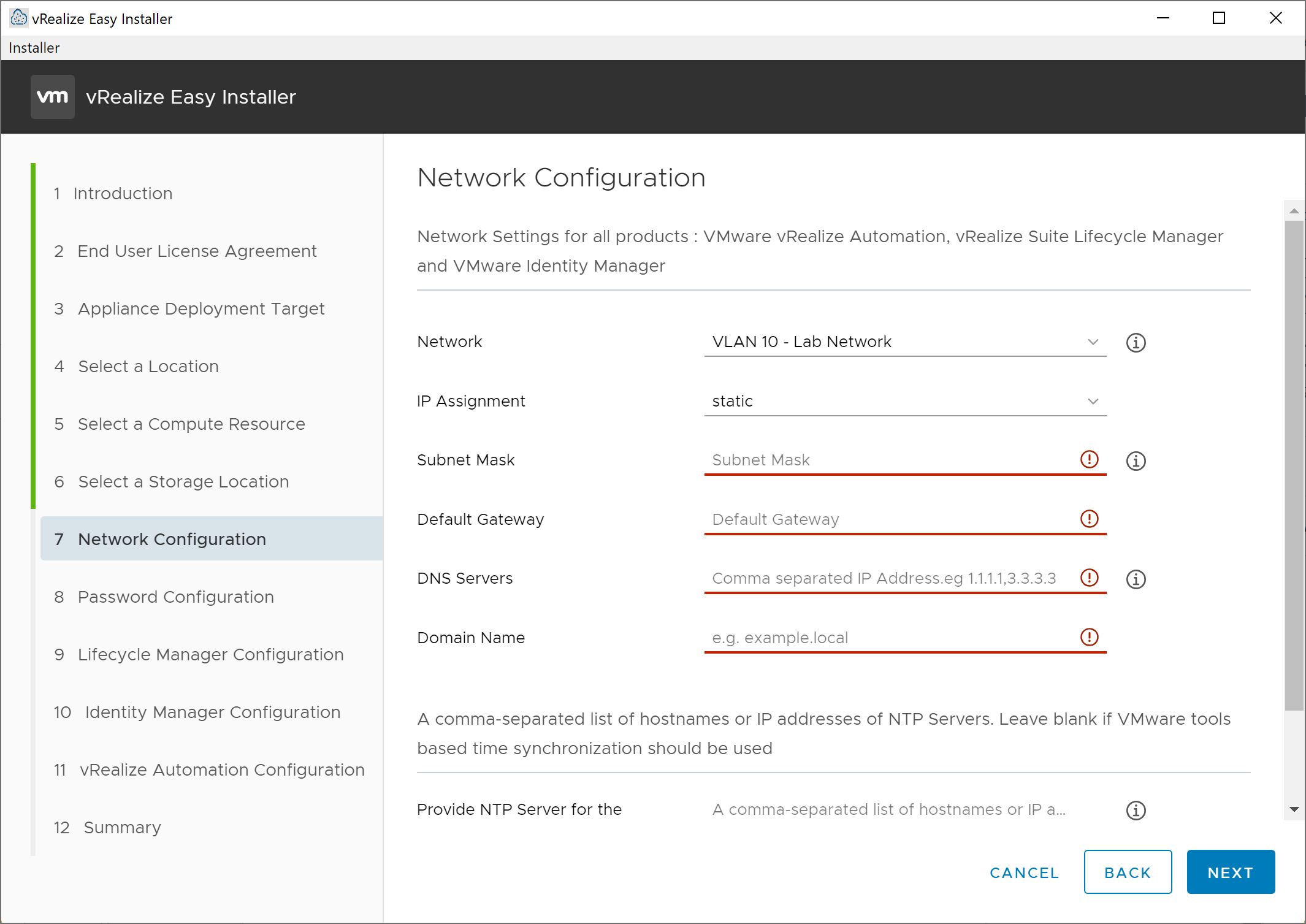
Task: Open the Installer menu
Action: point(34,48)
